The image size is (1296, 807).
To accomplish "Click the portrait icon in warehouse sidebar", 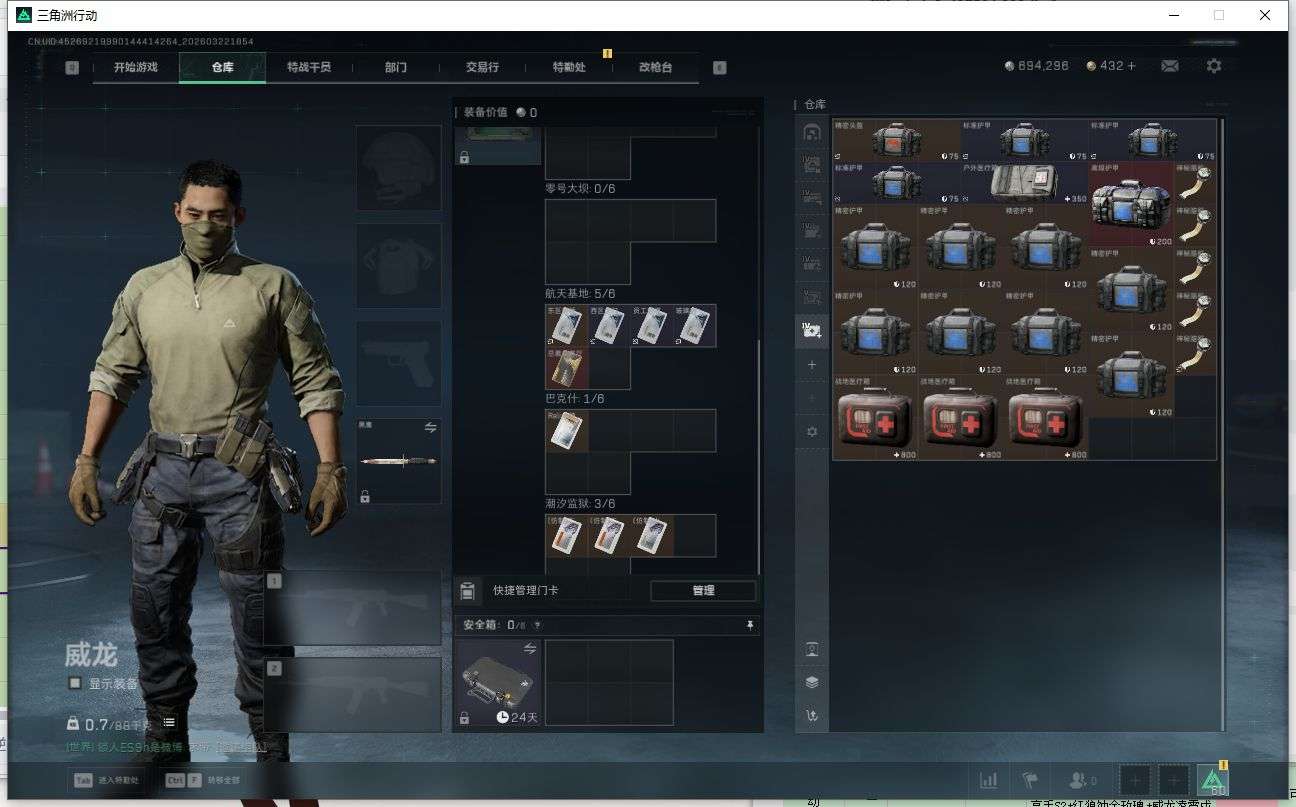I will coord(812,650).
